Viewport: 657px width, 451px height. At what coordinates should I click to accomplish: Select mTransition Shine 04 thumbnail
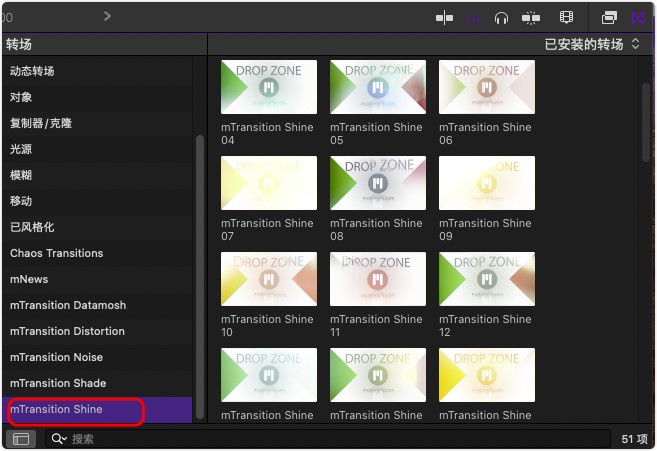pos(269,87)
